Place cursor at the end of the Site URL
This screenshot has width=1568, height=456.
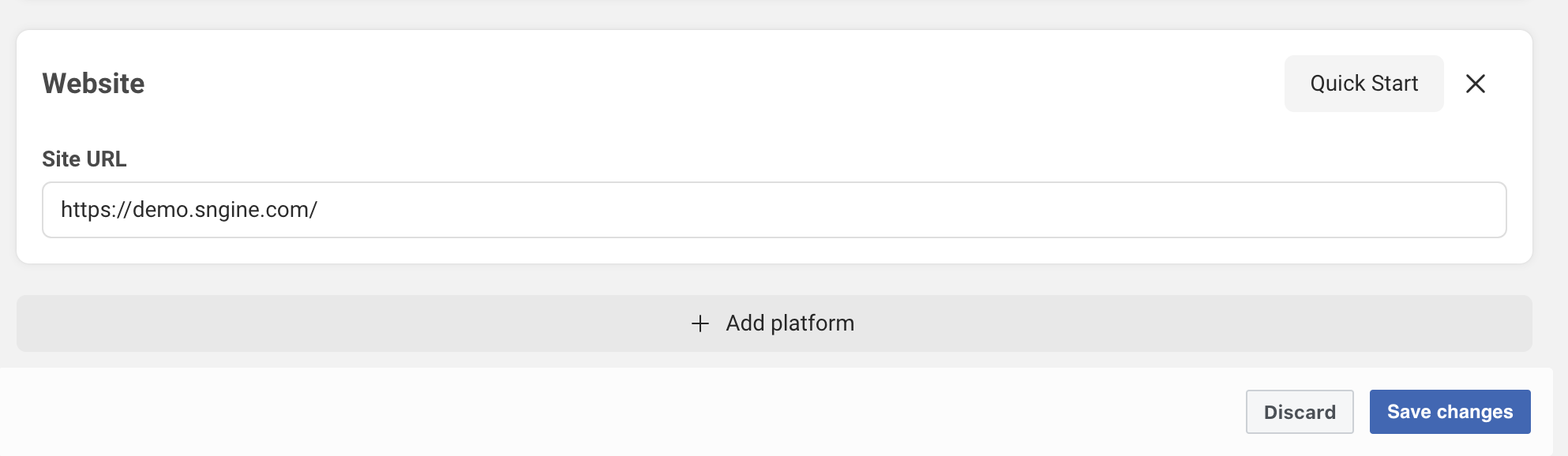[319, 210]
